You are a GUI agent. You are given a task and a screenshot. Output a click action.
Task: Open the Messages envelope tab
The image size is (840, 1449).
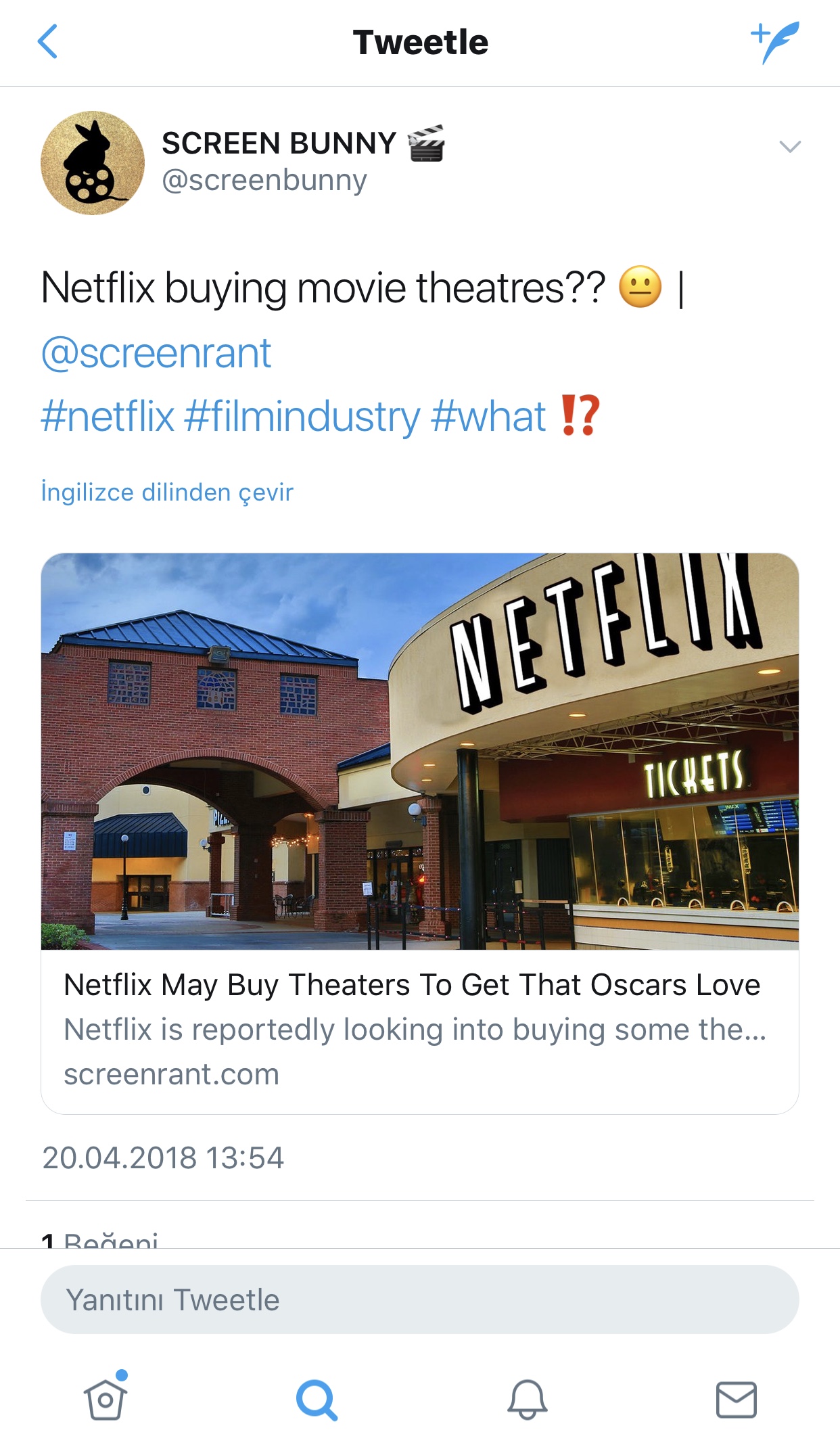point(736,1399)
